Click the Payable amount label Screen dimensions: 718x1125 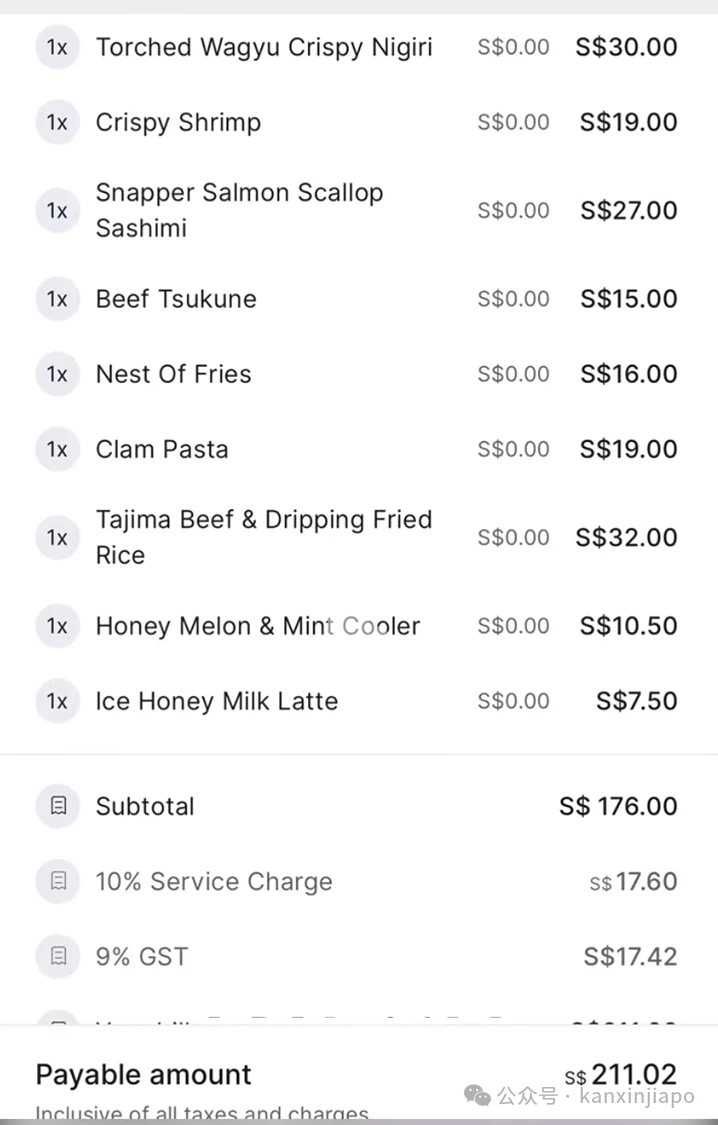[x=143, y=1075]
